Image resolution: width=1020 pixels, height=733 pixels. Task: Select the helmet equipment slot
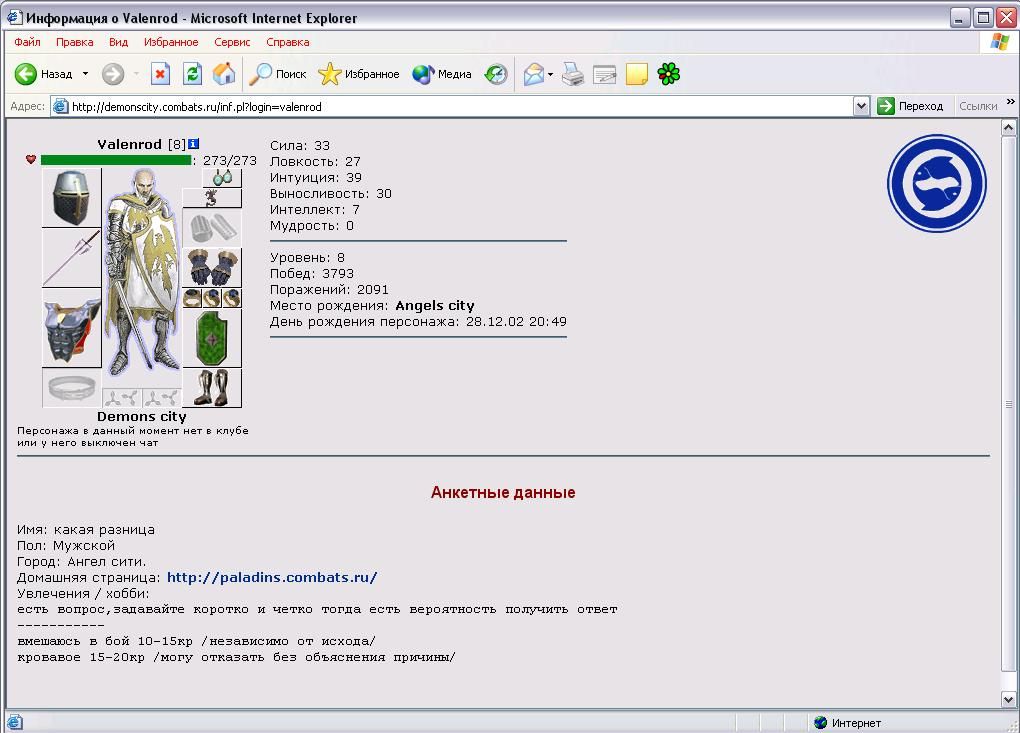tap(72, 198)
